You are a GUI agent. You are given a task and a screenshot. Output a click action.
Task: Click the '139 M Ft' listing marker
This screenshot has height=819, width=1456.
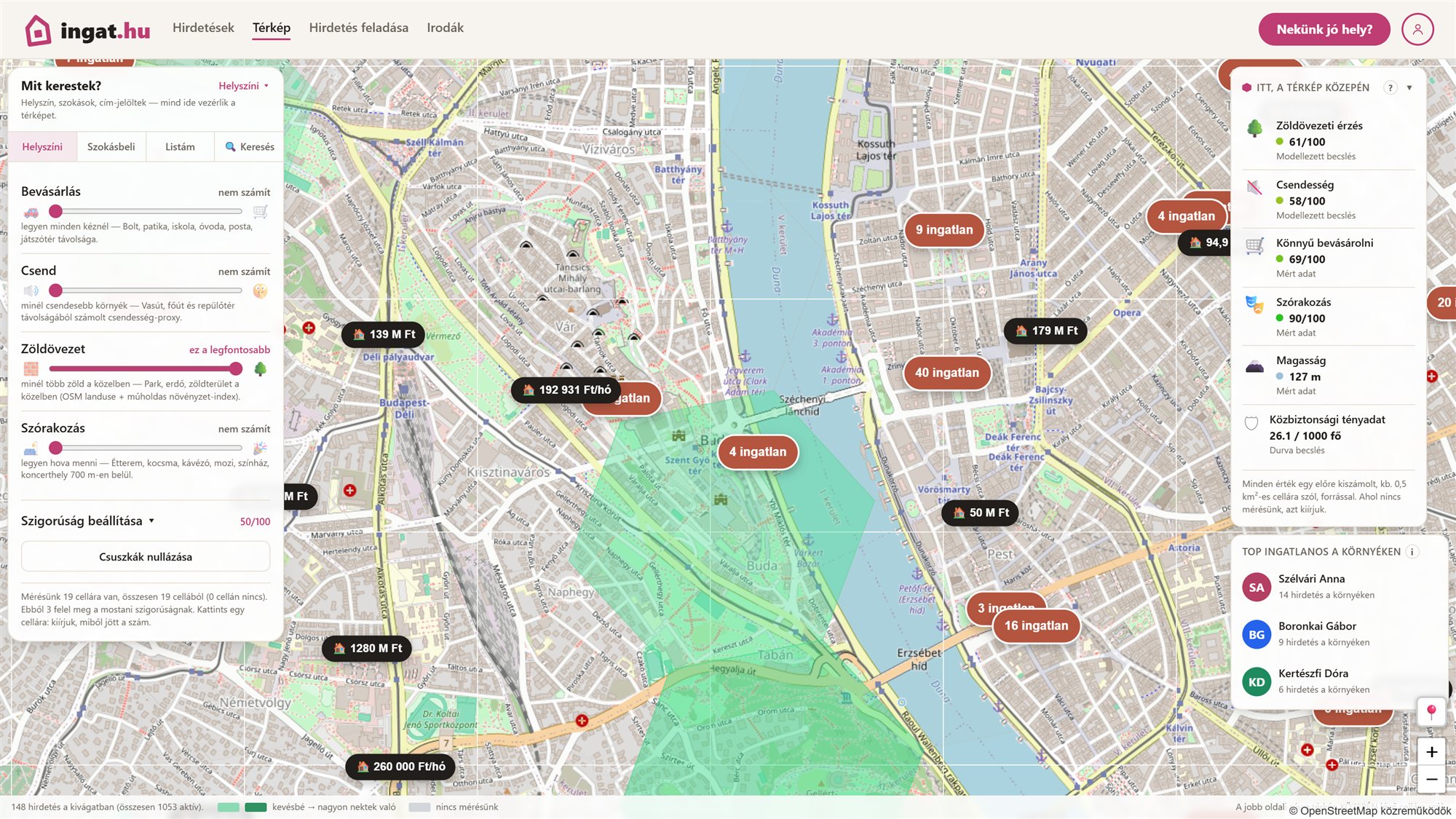383,335
